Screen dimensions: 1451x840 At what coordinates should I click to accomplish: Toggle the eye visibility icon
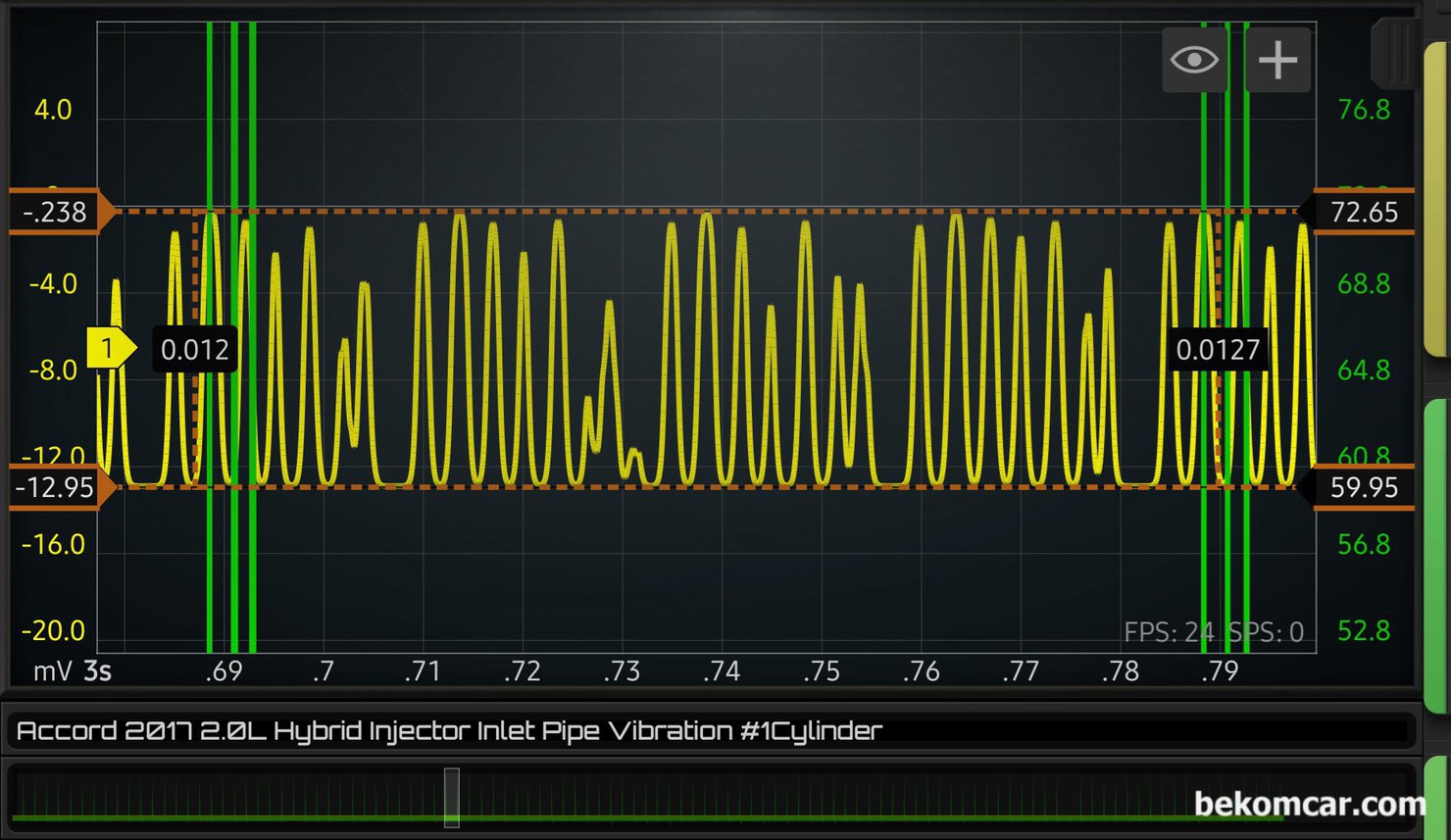(1194, 60)
